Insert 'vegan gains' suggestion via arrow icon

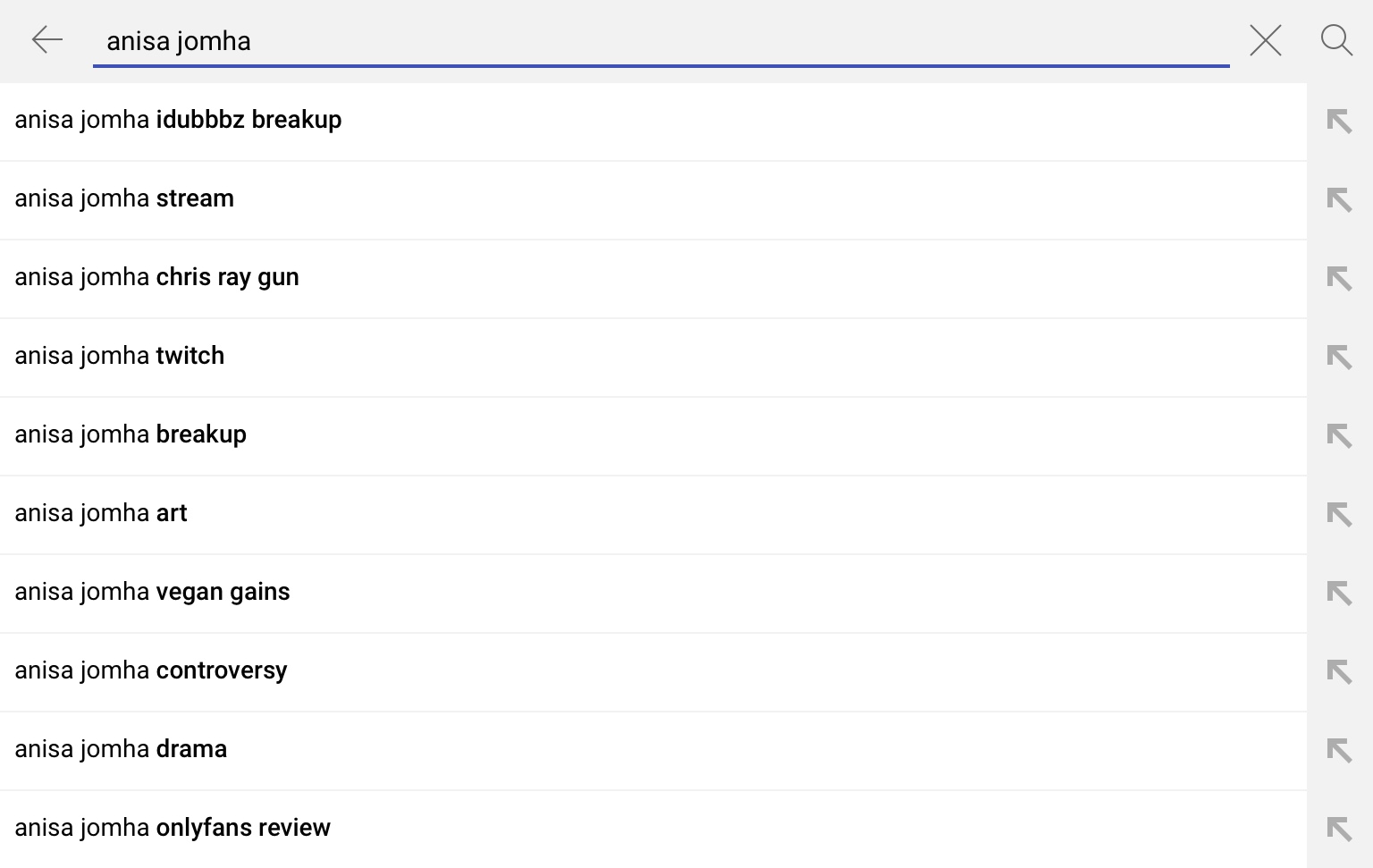coord(1339,593)
